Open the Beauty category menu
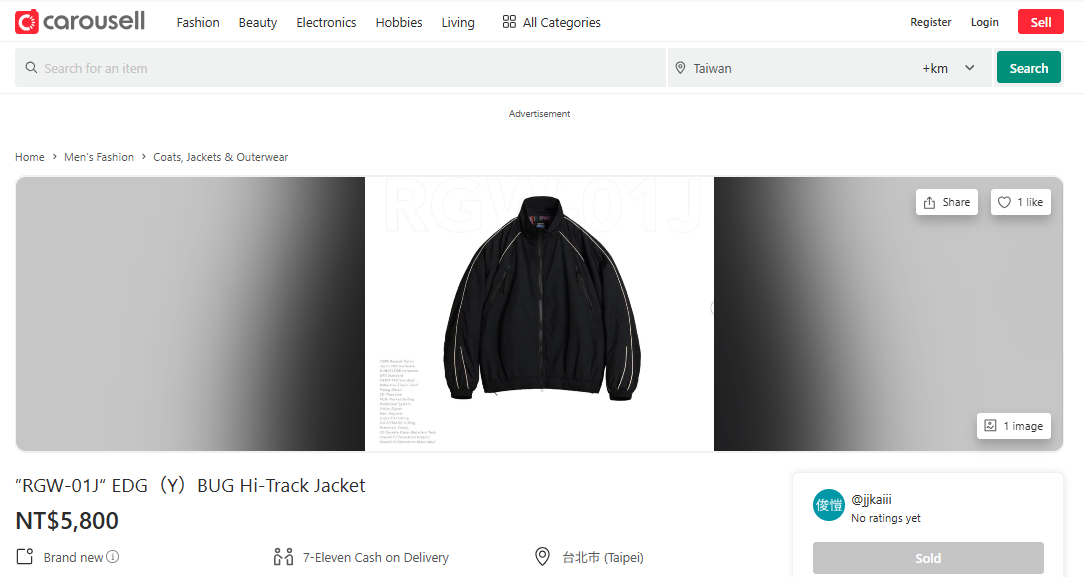The width and height of the screenshot is (1085, 577). pyautogui.click(x=258, y=23)
